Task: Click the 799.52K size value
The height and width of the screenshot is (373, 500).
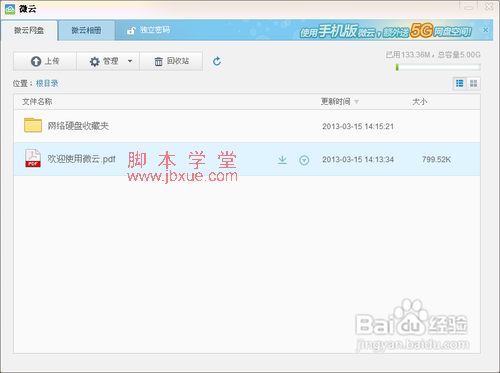Action: pos(436,160)
